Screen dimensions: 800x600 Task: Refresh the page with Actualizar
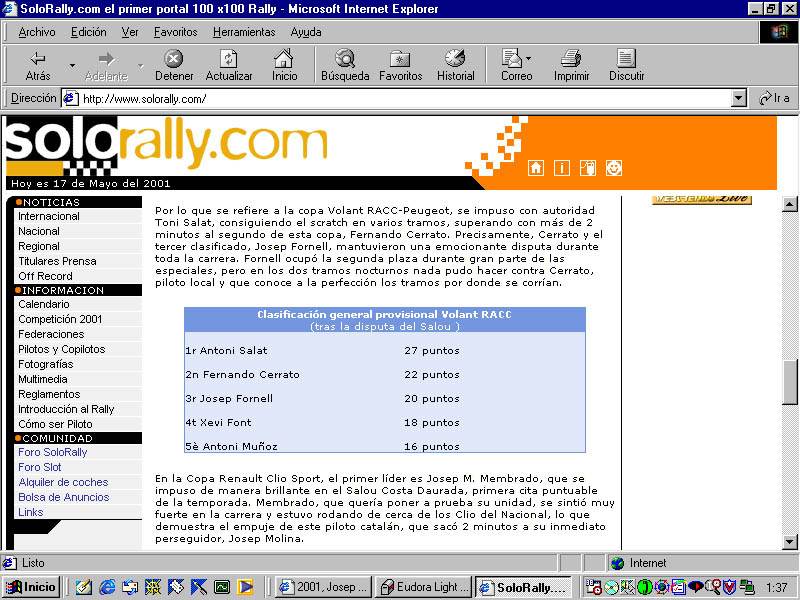click(229, 65)
